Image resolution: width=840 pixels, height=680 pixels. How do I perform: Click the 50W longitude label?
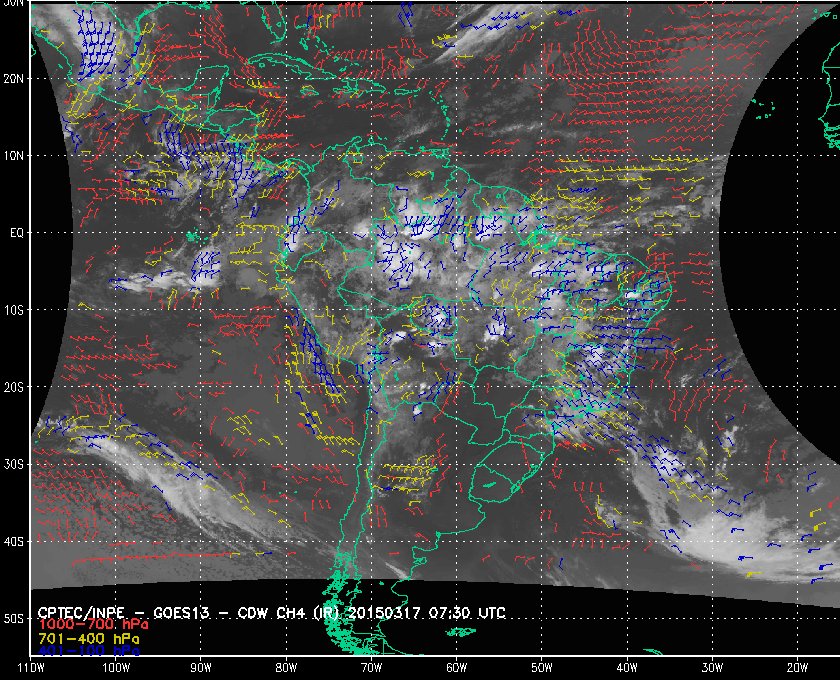tap(542, 668)
